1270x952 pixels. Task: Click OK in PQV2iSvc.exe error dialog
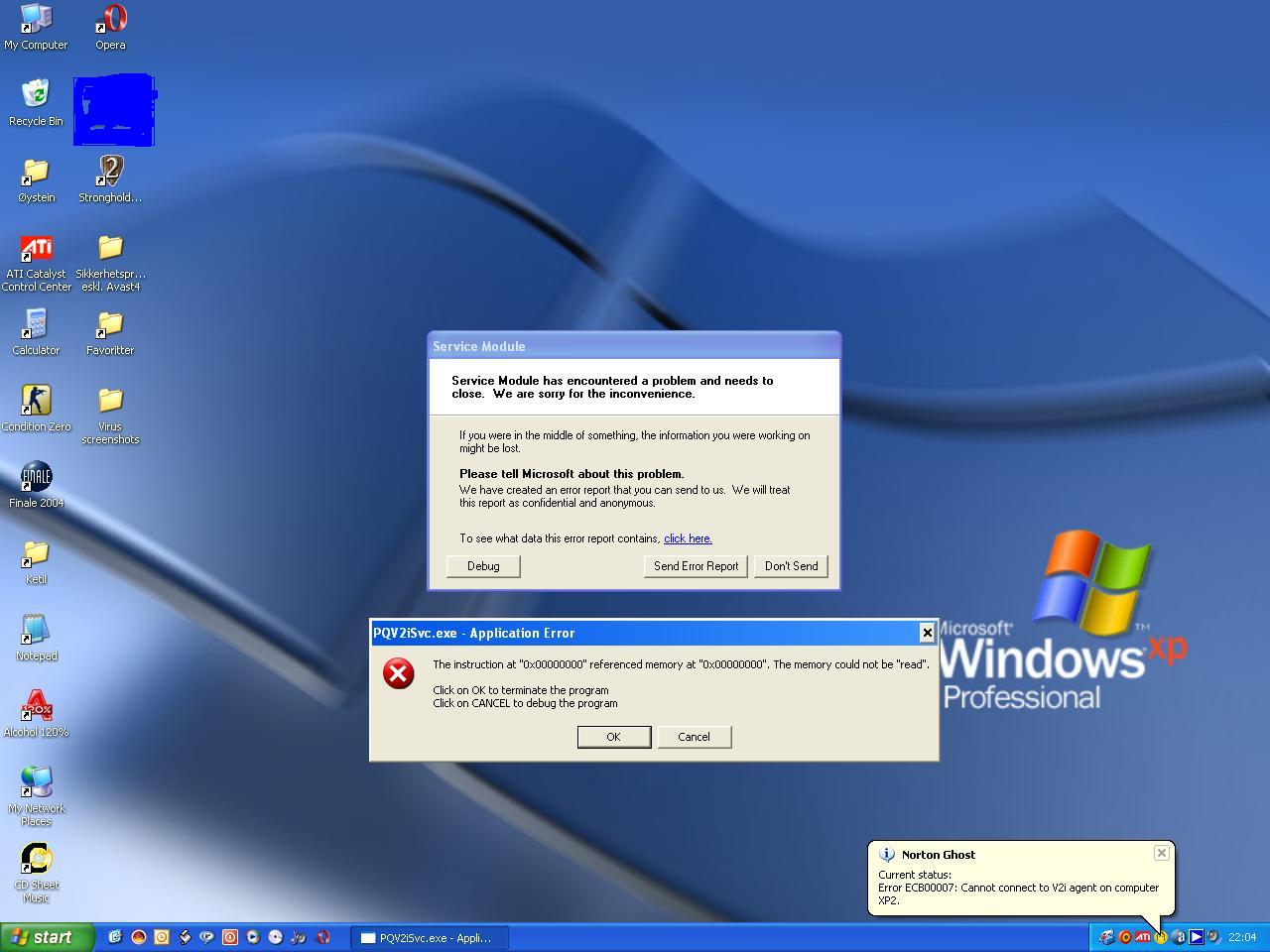tap(613, 737)
